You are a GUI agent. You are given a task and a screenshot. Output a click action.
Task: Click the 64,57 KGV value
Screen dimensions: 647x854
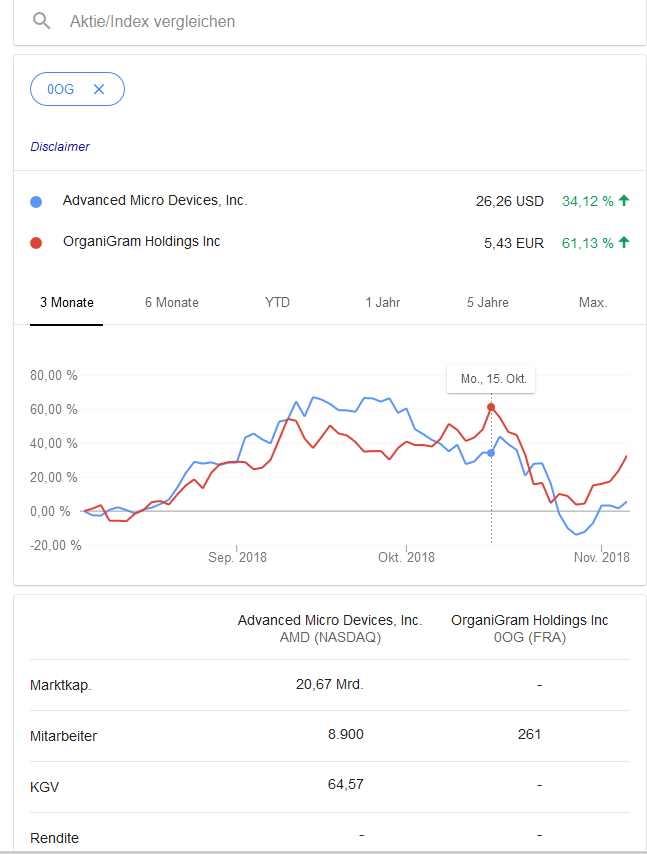346,784
